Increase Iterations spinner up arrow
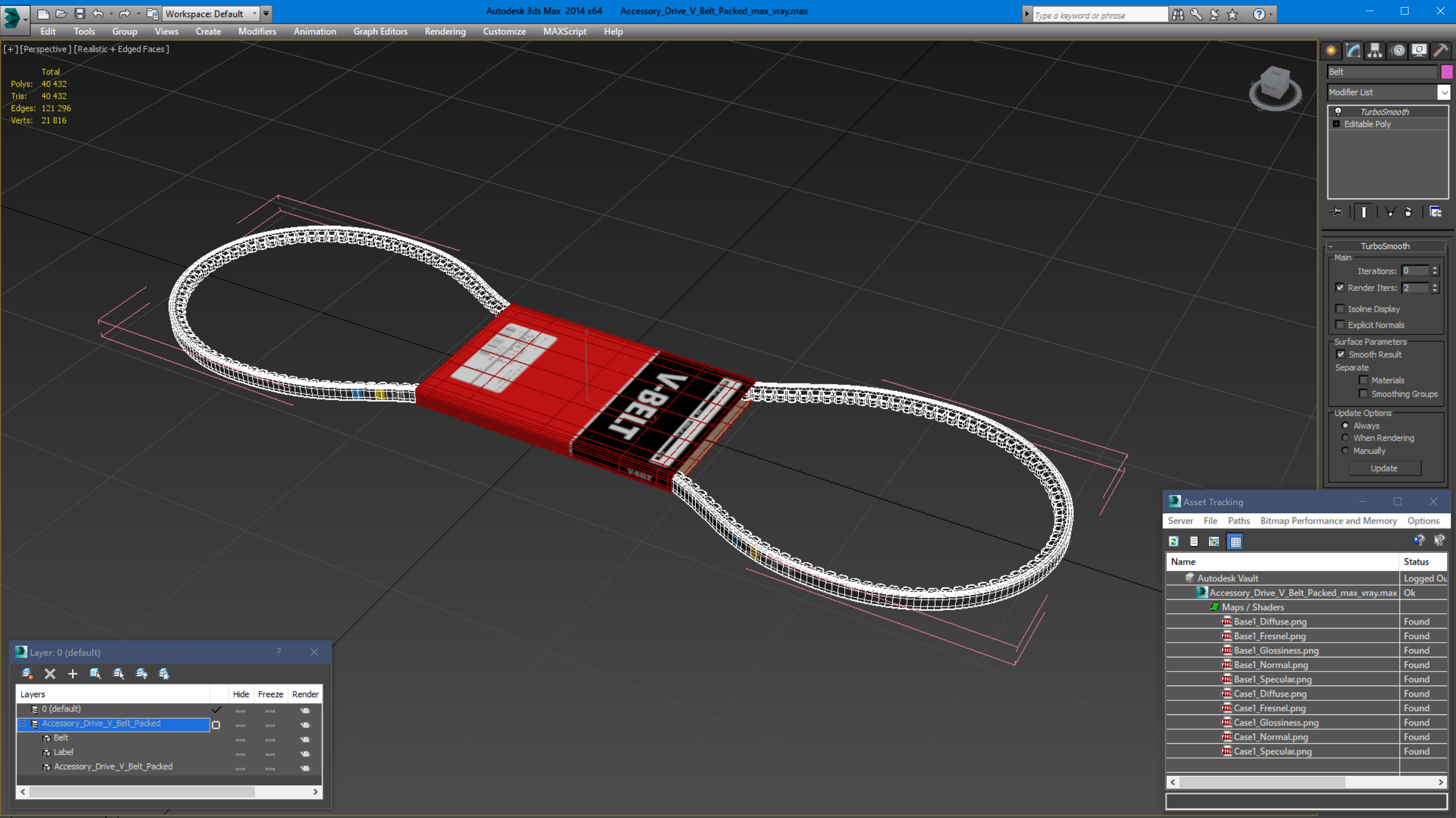 [x=1435, y=268]
